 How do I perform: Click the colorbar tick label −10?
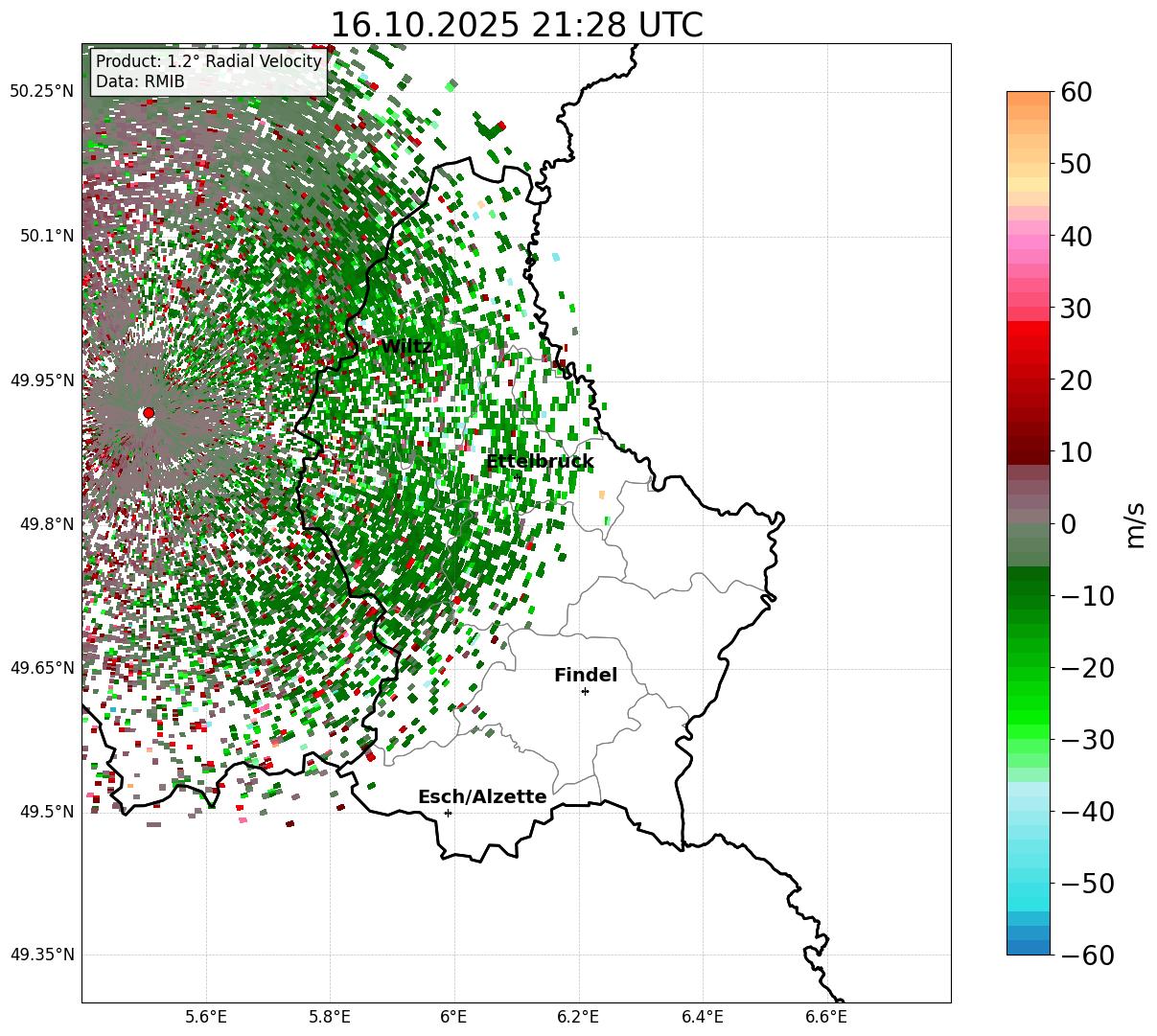pos(1087,596)
